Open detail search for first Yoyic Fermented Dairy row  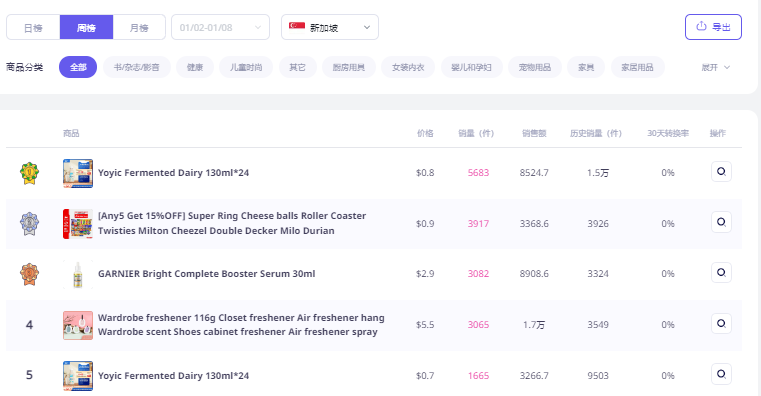[721, 172]
